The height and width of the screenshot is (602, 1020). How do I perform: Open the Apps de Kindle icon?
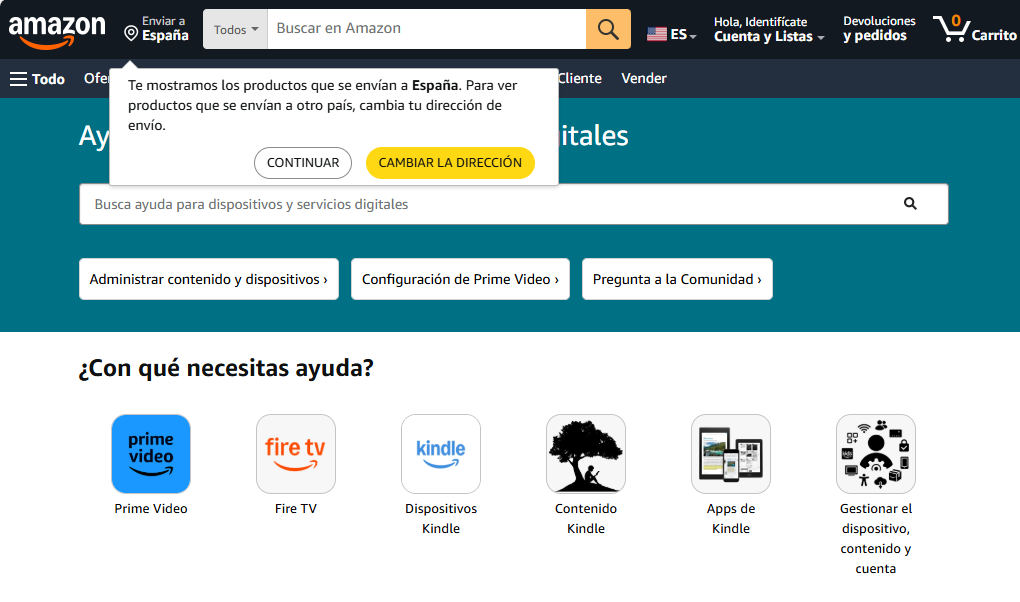click(731, 454)
